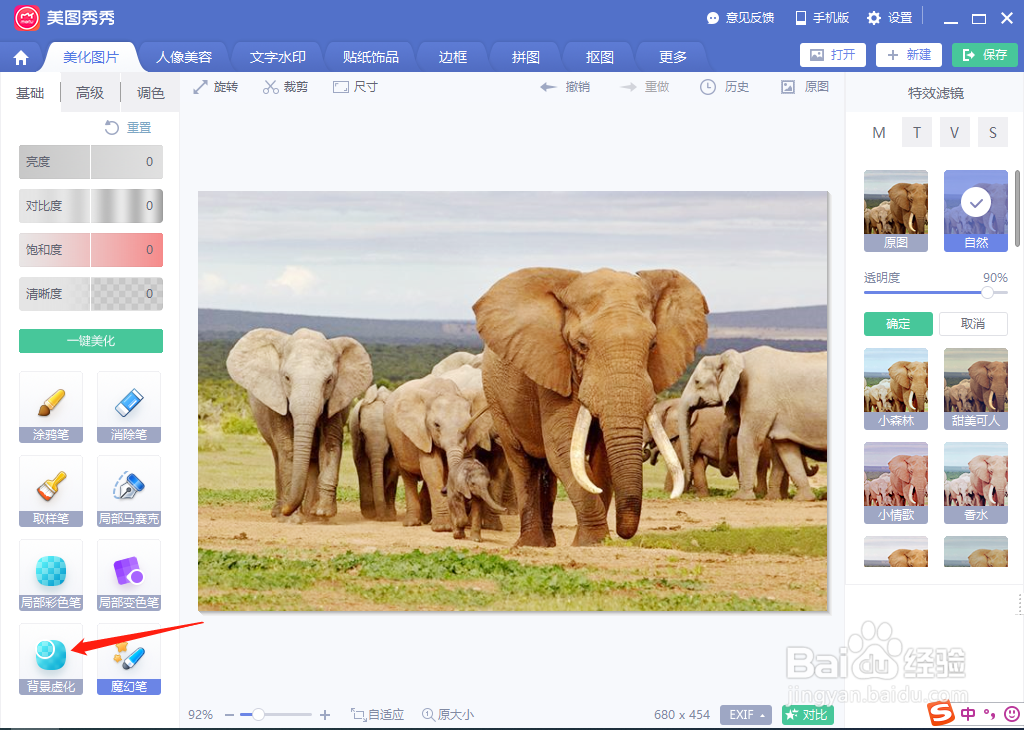Adjust the zoom level slider

tap(276, 715)
